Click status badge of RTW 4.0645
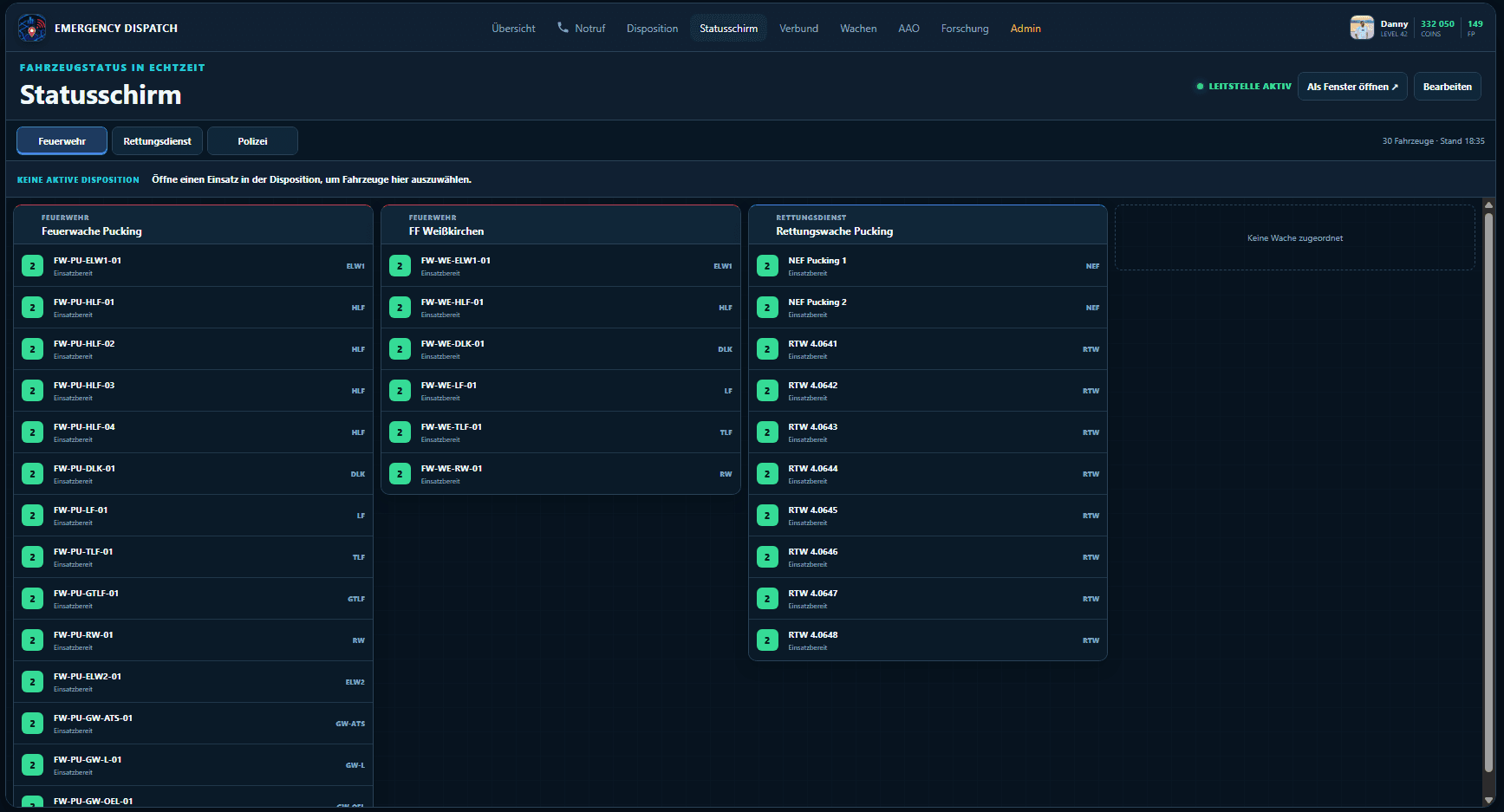 767,516
